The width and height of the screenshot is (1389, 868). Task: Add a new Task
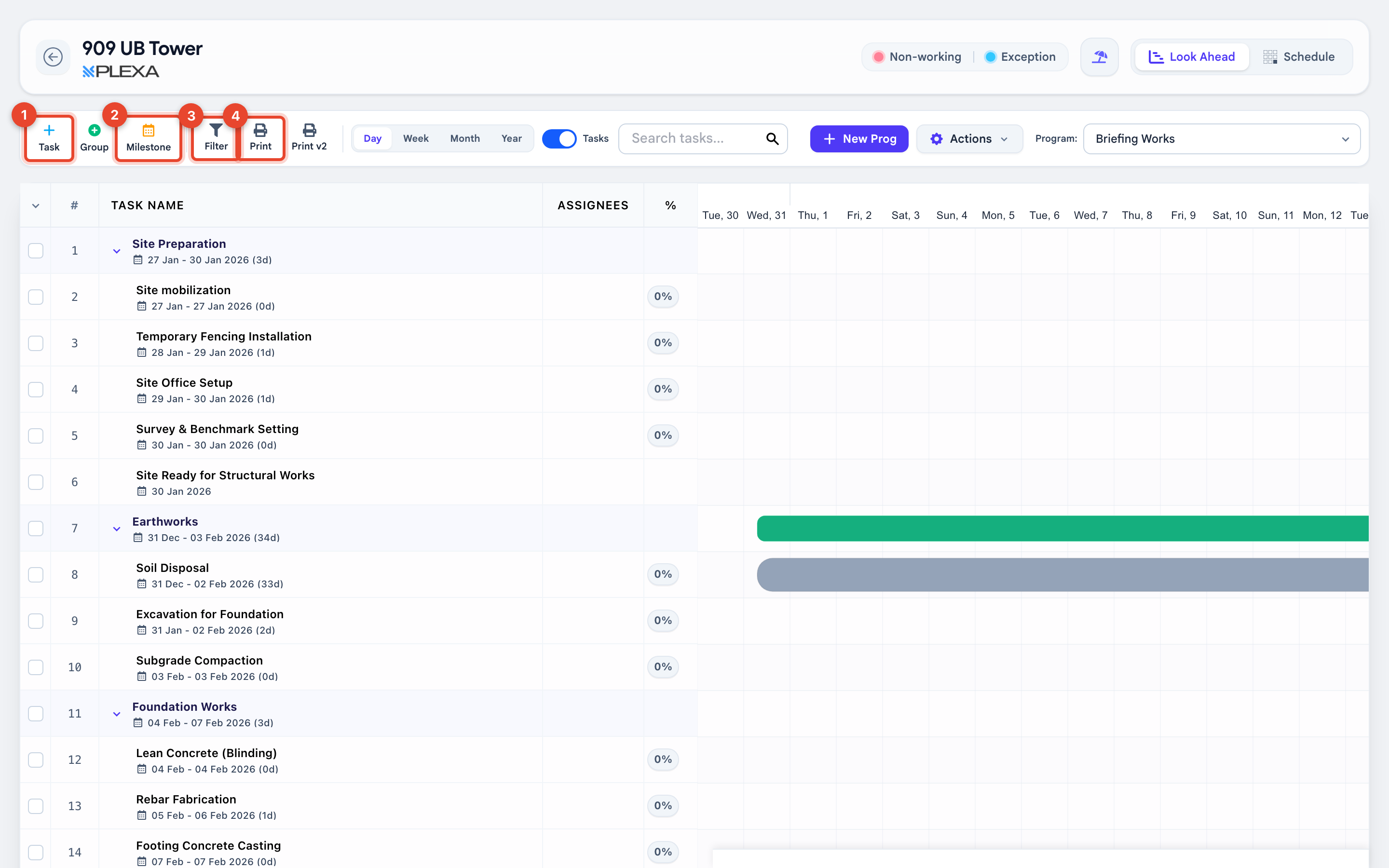point(49,138)
